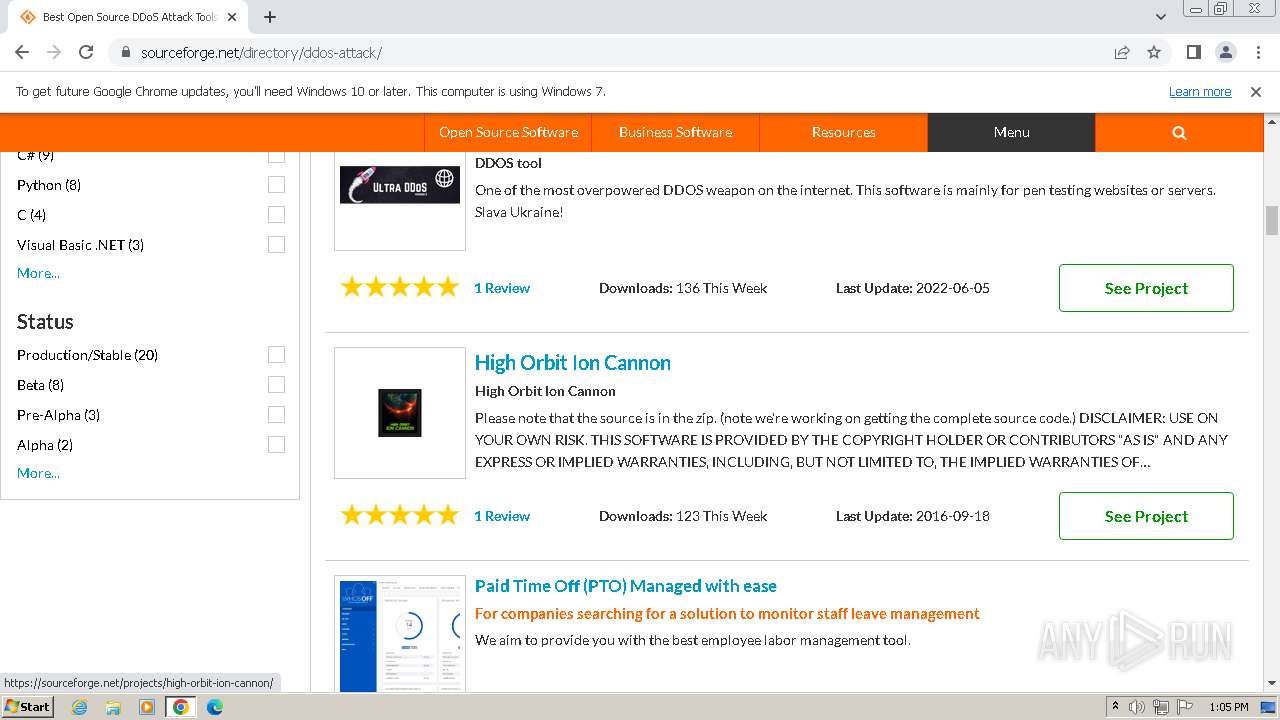
Task: Open the tab search dropdown arrow
Action: pos(1160,17)
